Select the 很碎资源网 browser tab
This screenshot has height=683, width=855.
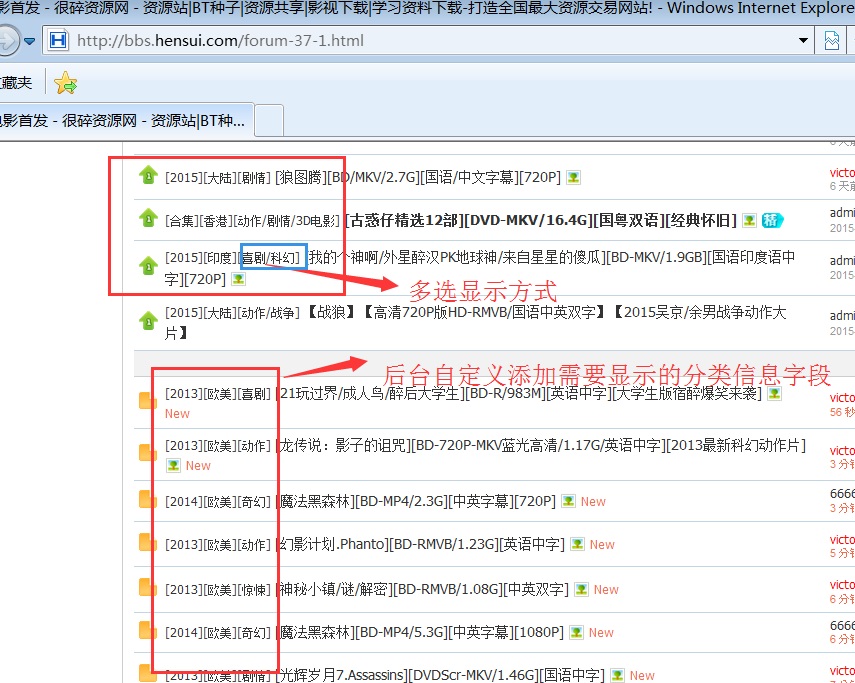point(127,120)
